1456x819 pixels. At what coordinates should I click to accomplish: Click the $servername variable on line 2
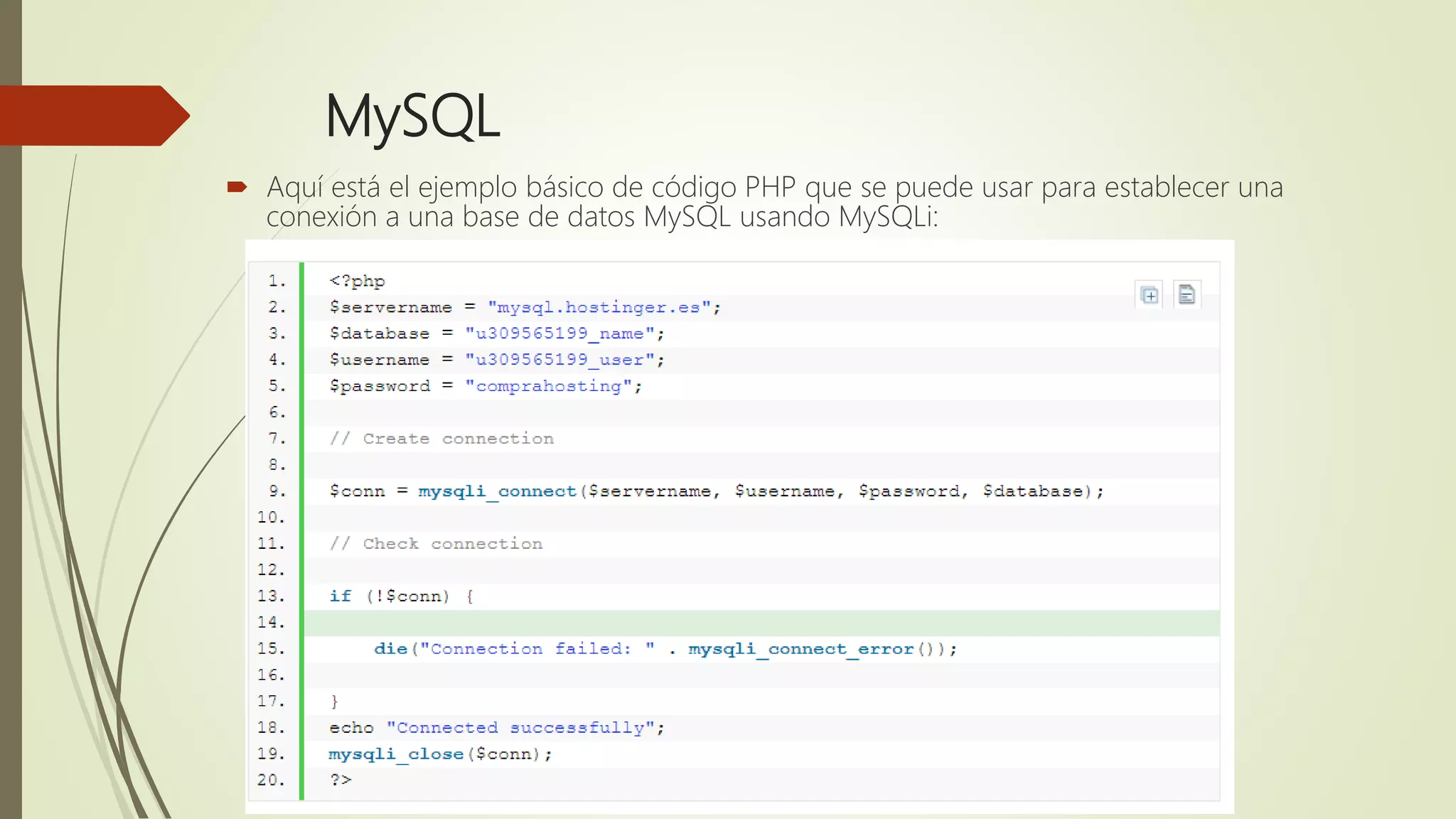391,308
